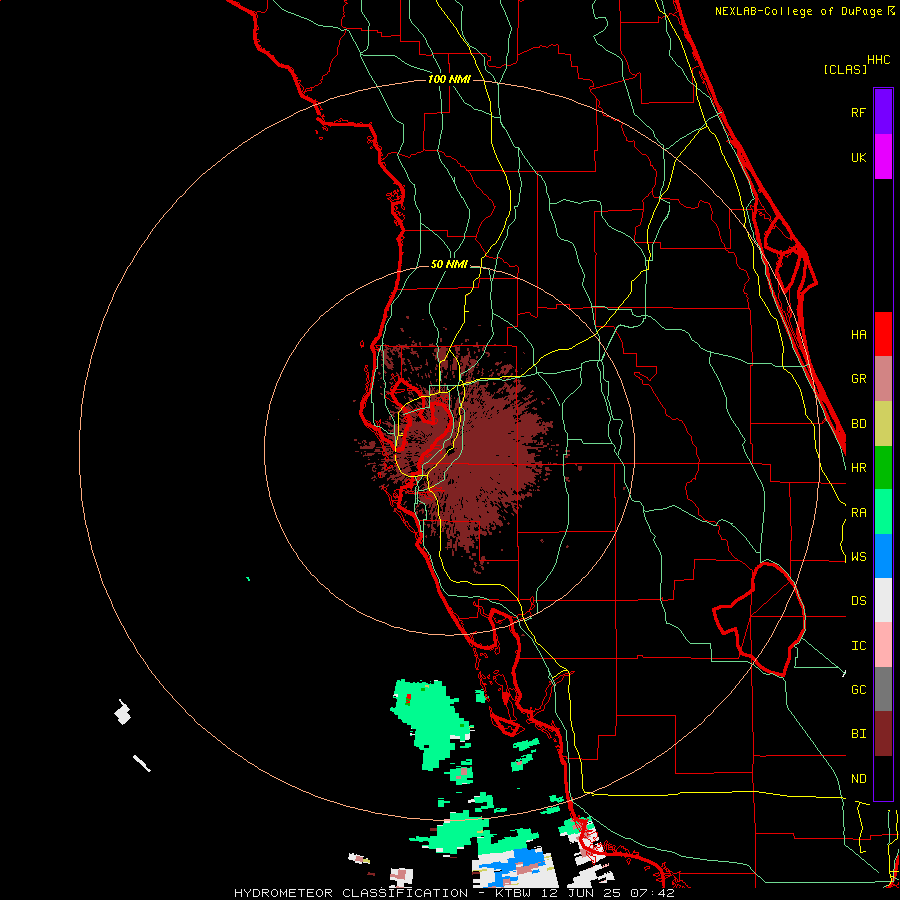Click the RA legend label
900x900 pixels.
[858, 513]
